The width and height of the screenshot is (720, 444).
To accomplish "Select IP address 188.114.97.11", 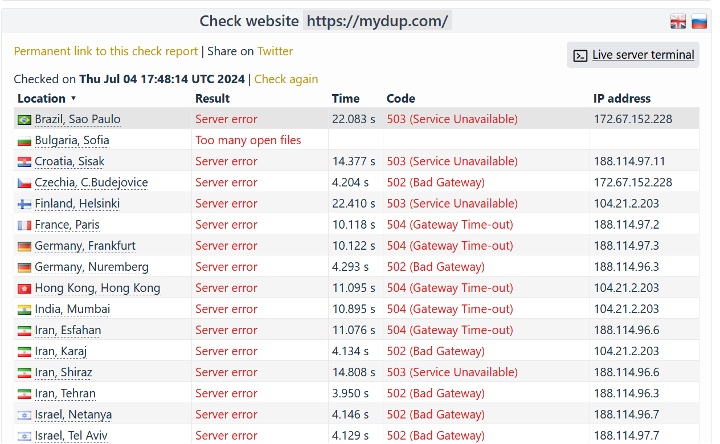I will (630, 162).
